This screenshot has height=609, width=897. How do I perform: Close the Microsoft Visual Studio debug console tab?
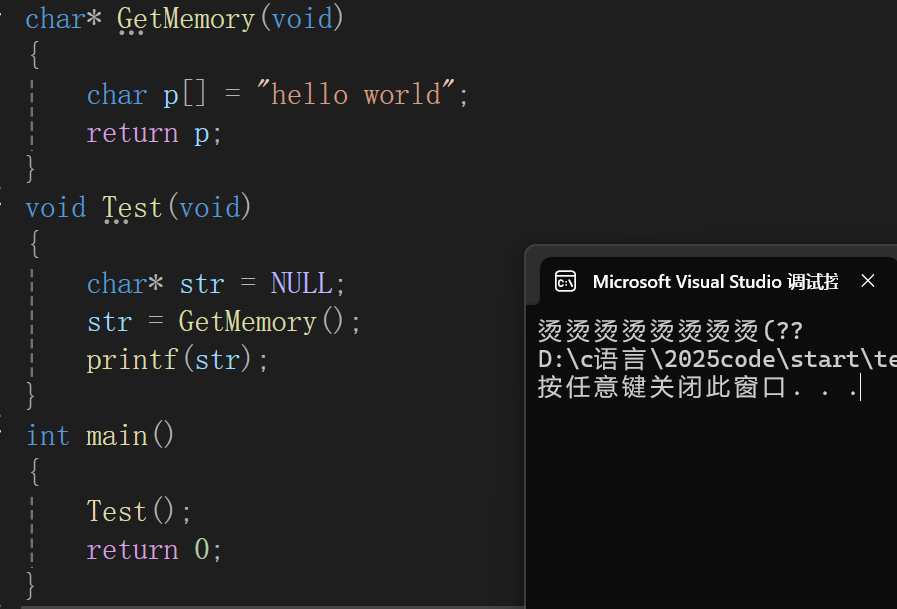pos(868,281)
